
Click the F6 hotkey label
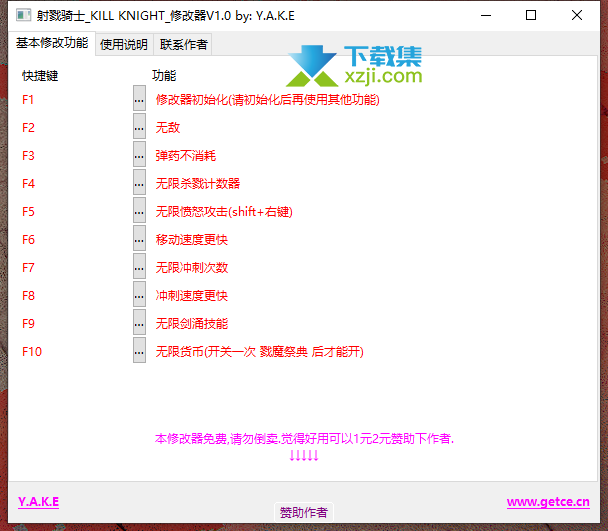pyautogui.click(x=28, y=240)
